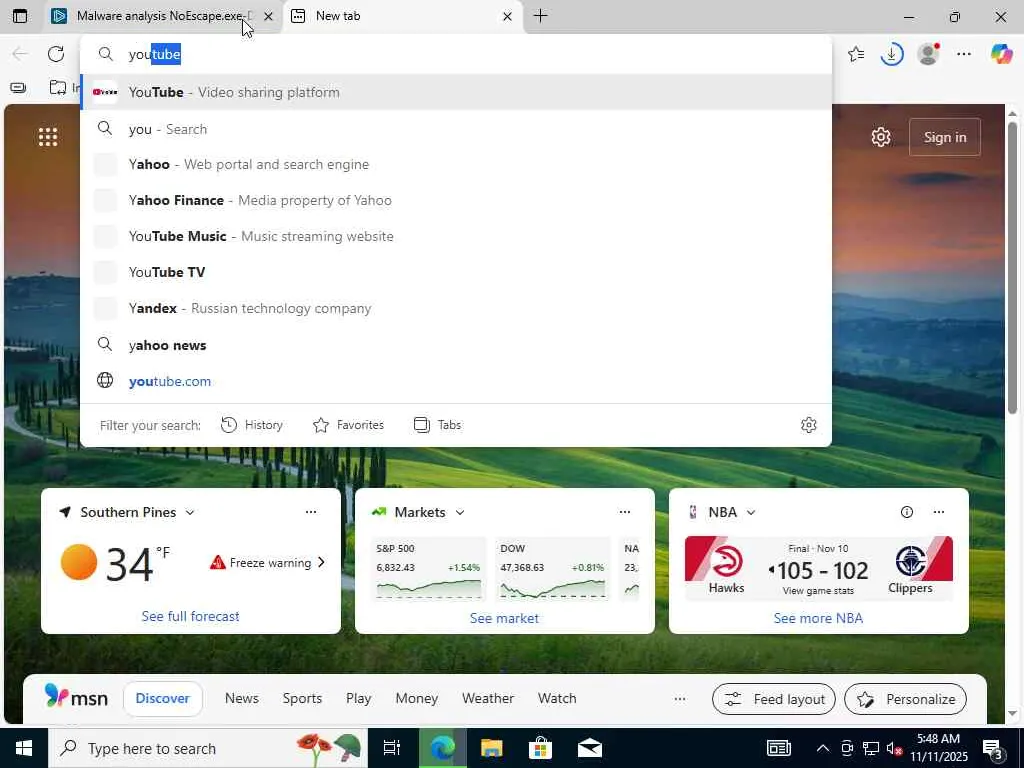The width and height of the screenshot is (1024, 768).
Task: Pick the Yahoo web portal suggestion
Action: (456, 165)
